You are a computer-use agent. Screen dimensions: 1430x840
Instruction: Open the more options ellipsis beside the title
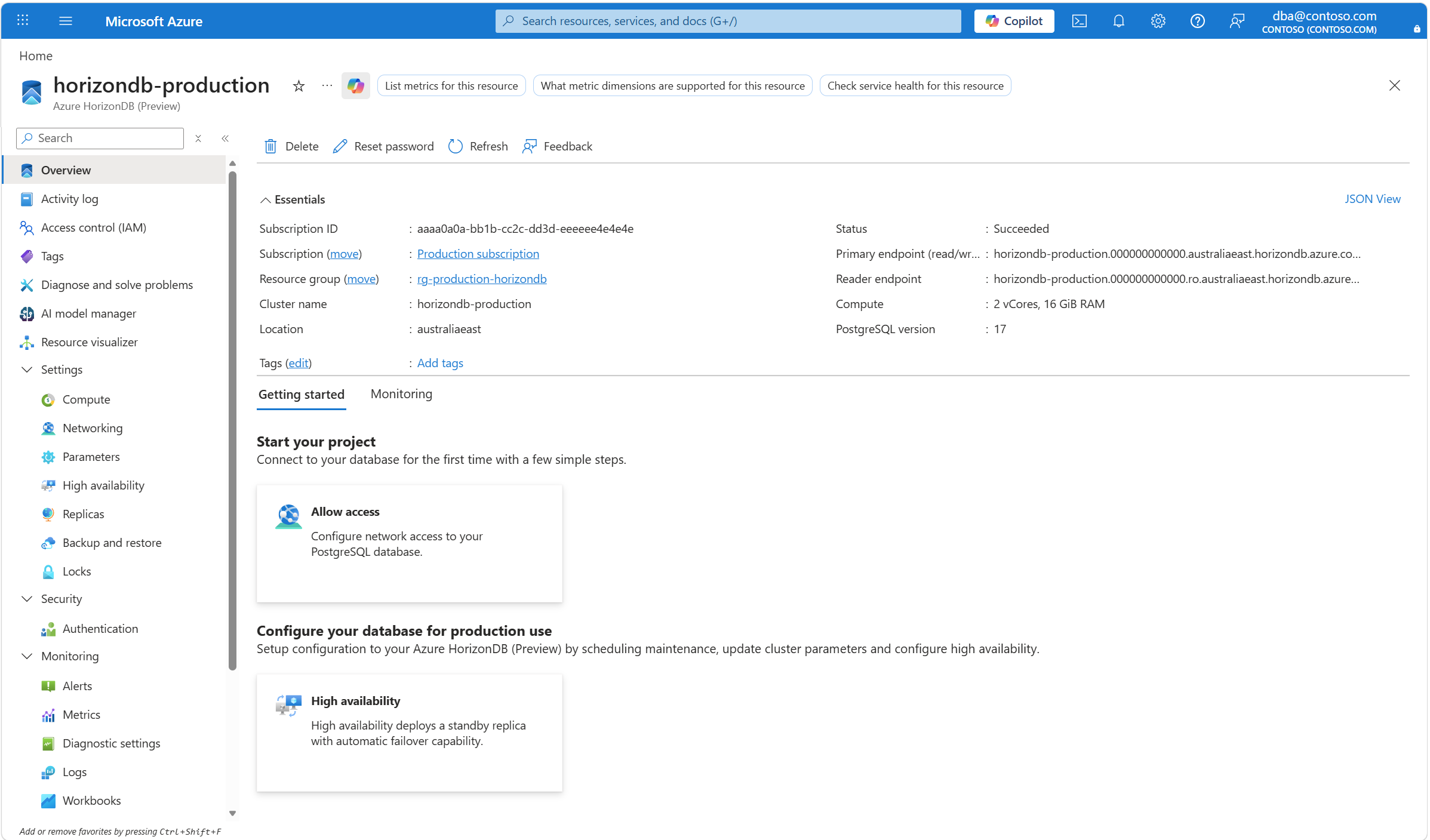click(x=327, y=86)
